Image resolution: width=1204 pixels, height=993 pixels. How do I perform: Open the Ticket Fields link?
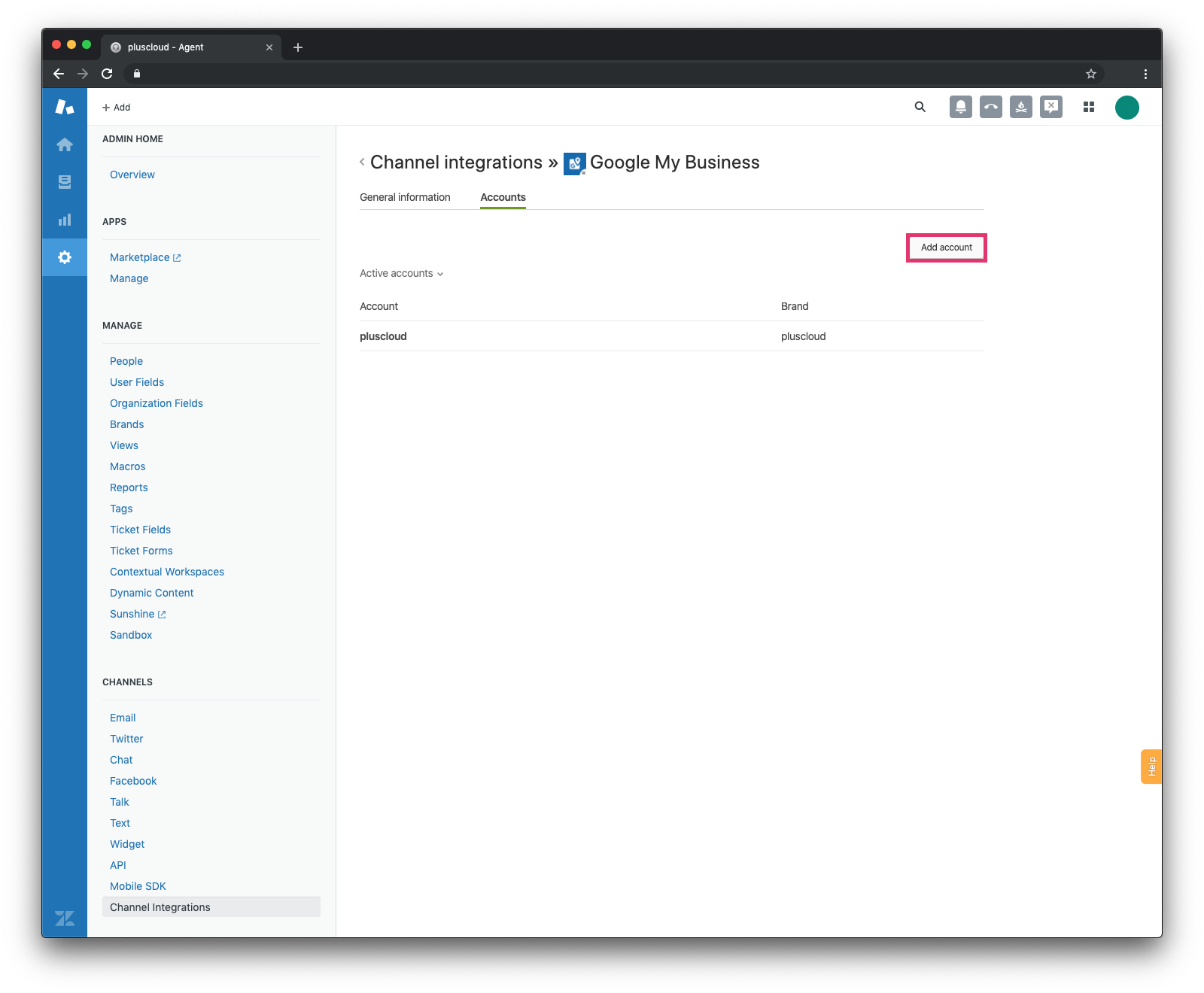tap(140, 530)
